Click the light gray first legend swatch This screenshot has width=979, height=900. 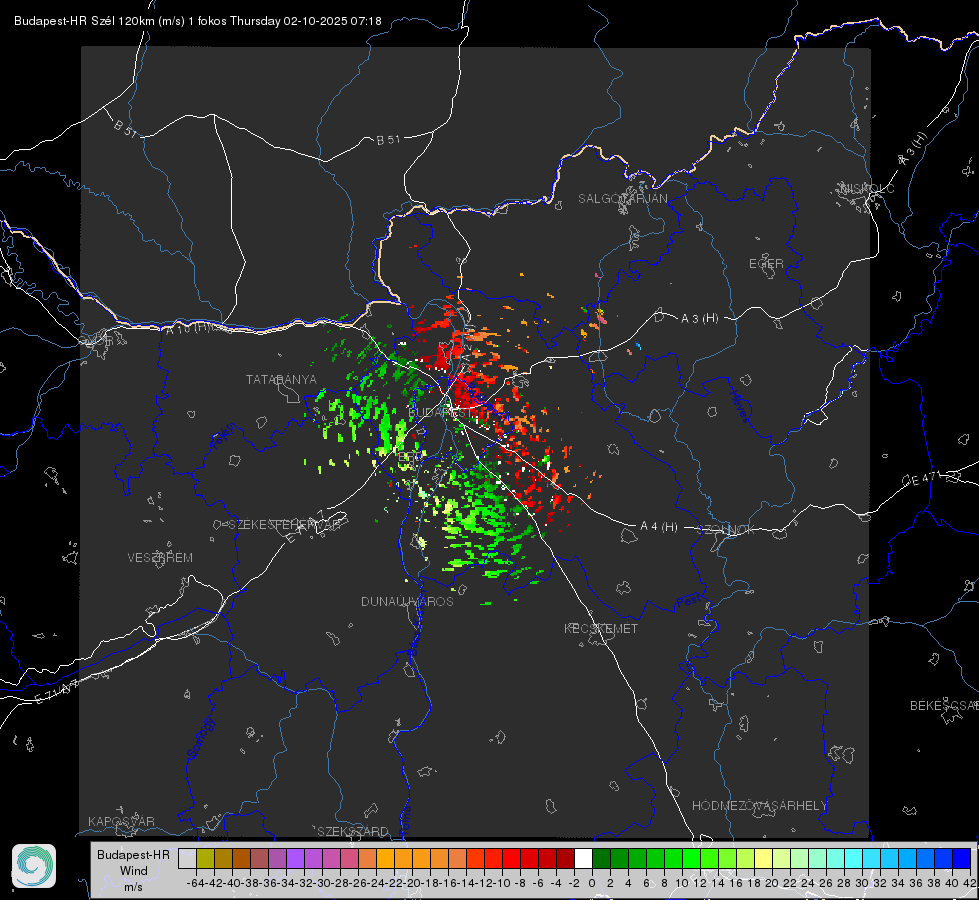click(x=187, y=859)
